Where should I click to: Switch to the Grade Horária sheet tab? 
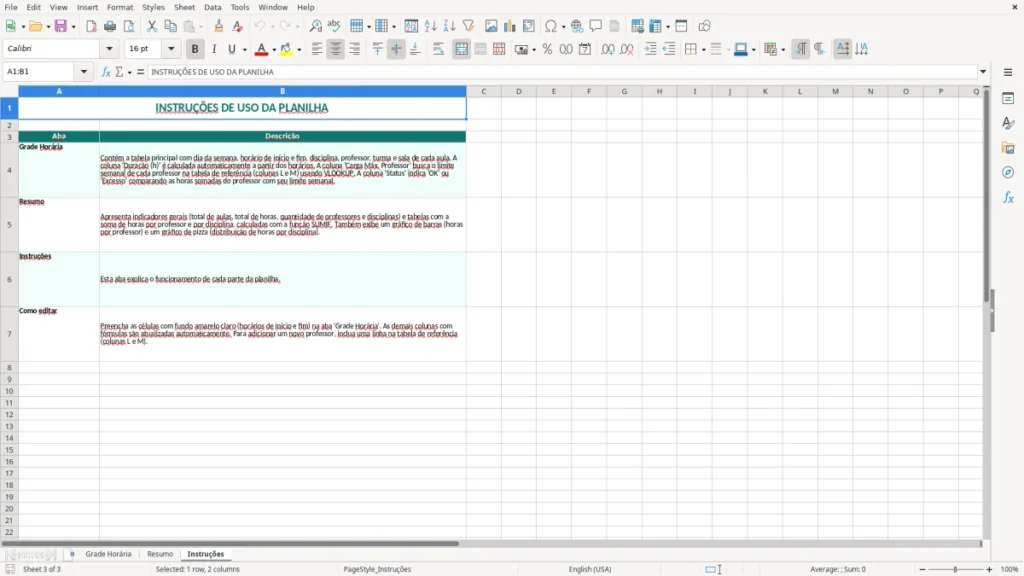click(x=108, y=554)
